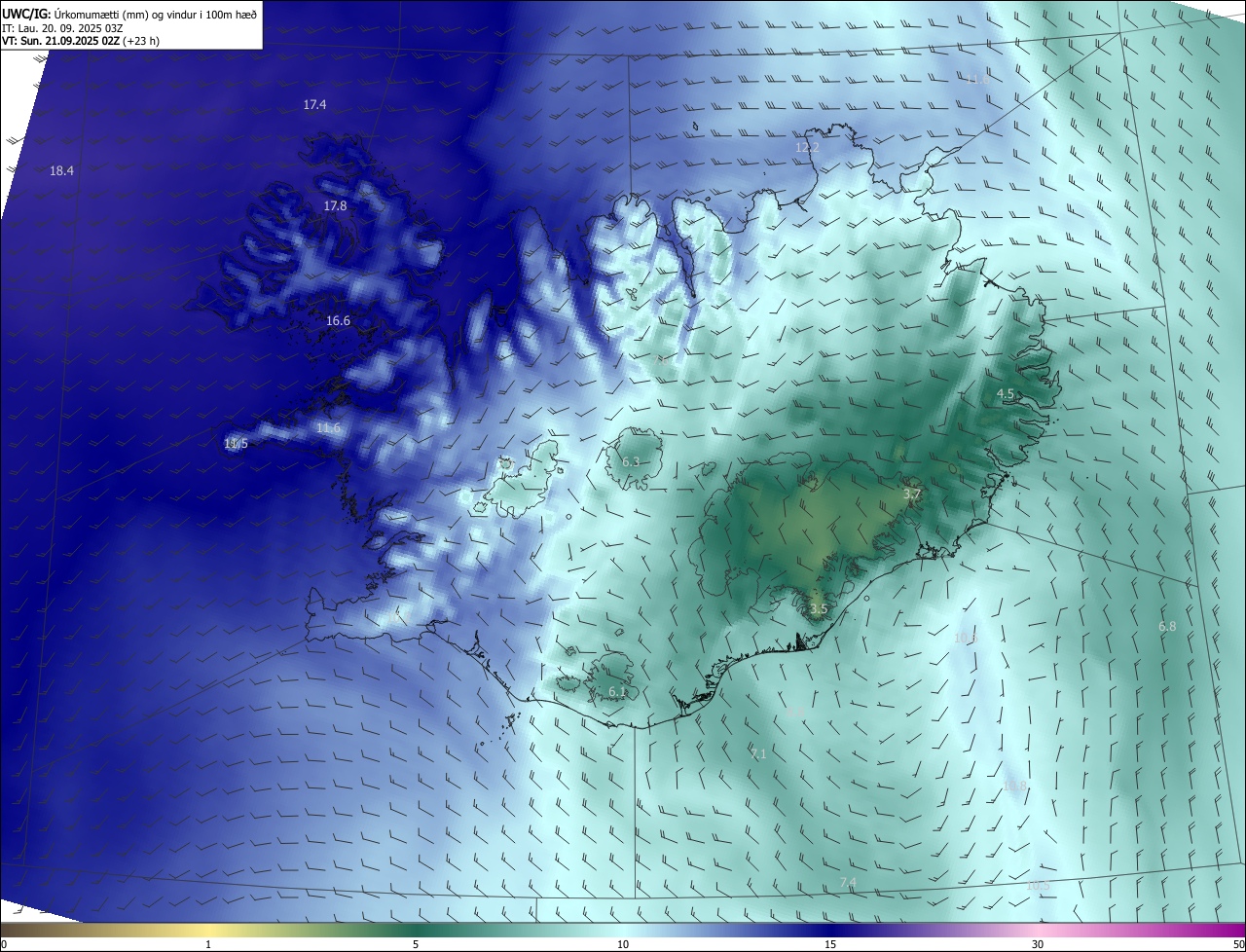Click the 3.7 value label
This screenshot has width=1246, height=952.
(911, 494)
